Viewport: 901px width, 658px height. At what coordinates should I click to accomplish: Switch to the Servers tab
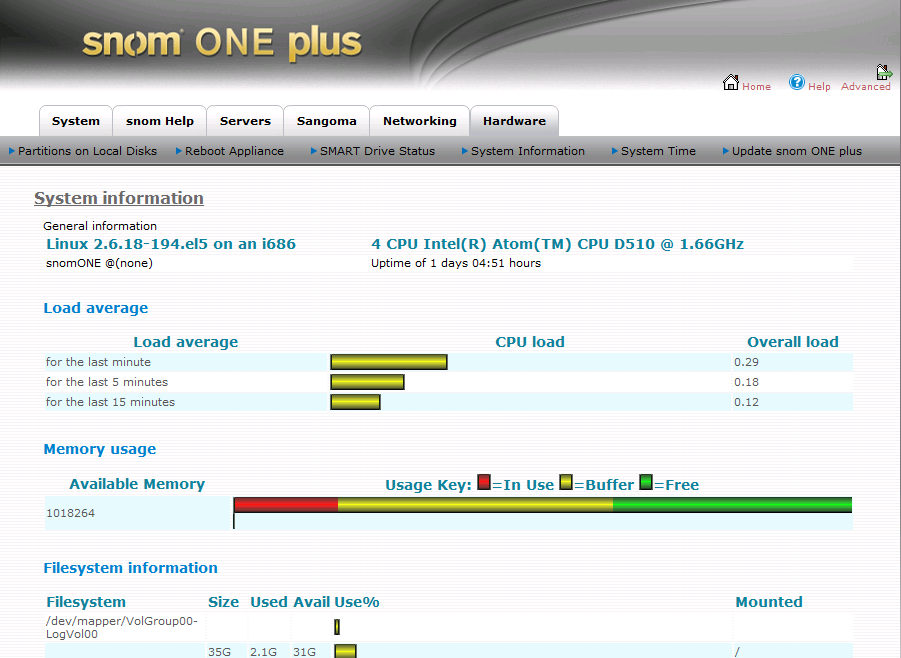pos(245,121)
